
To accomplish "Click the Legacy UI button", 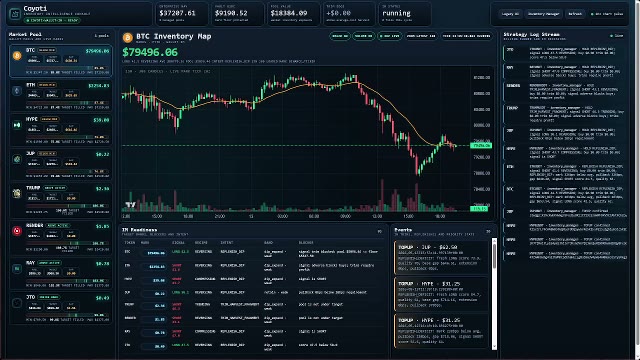I will click(x=510, y=14).
